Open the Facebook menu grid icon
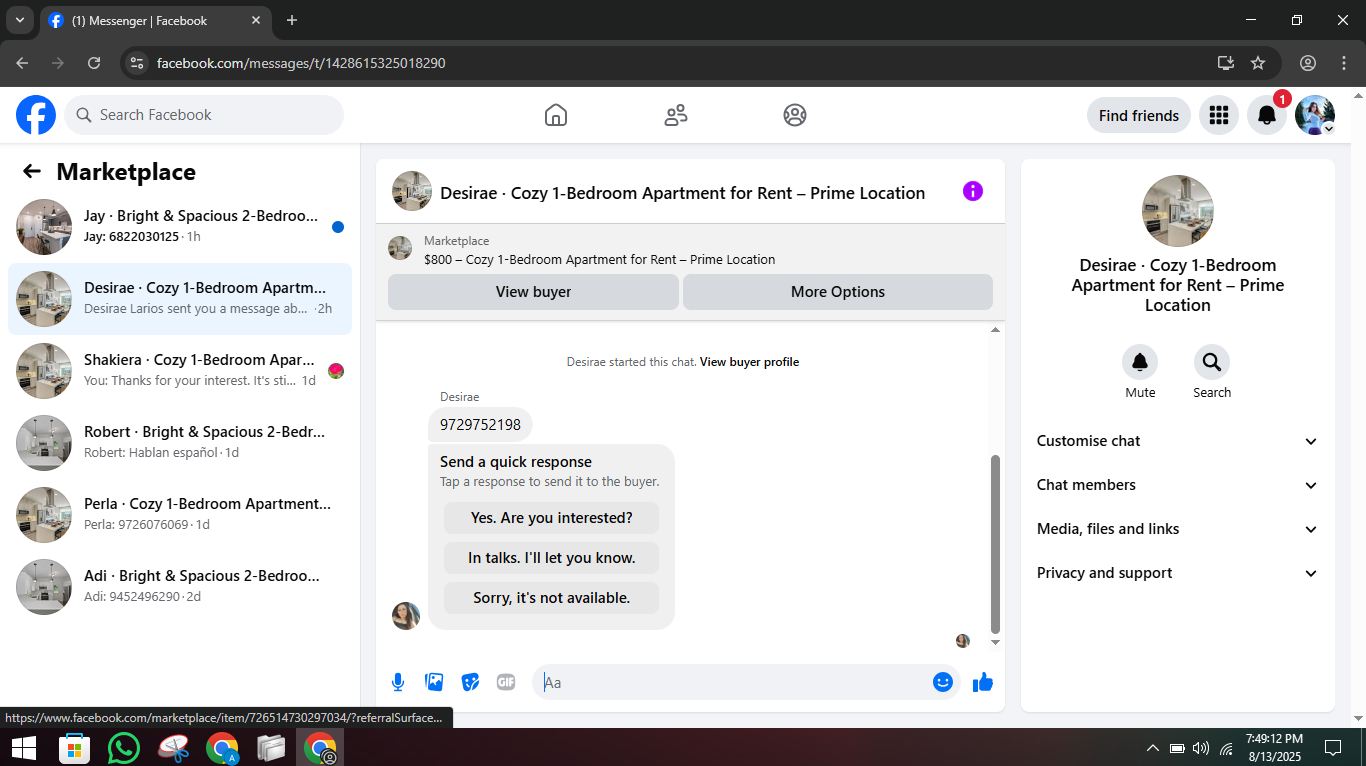 (1218, 115)
